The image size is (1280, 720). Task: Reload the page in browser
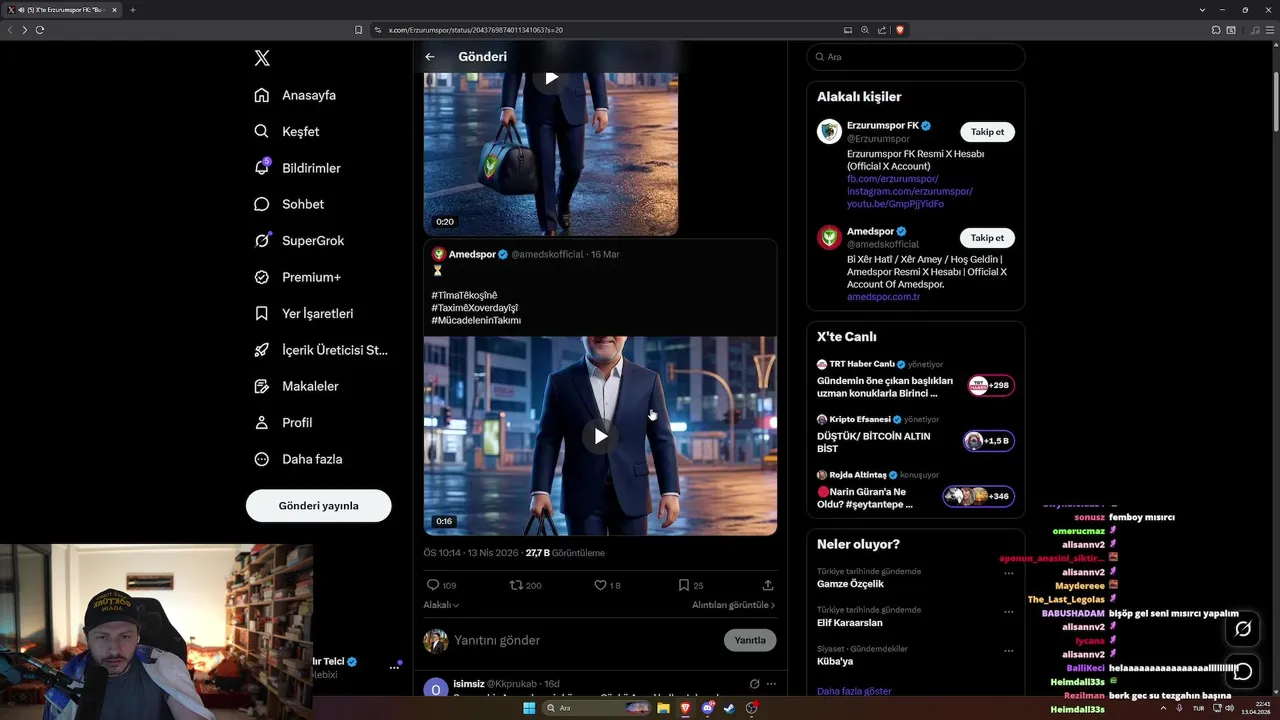pos(40,30)
